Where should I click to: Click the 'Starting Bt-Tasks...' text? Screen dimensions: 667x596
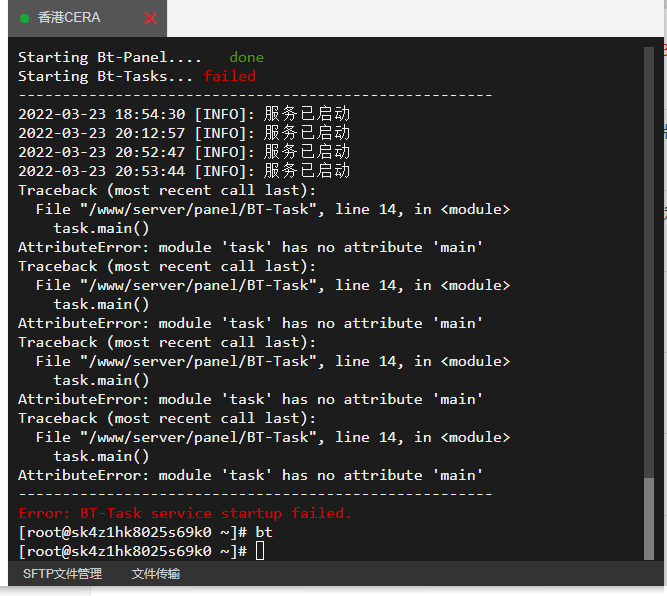point(105,76)
